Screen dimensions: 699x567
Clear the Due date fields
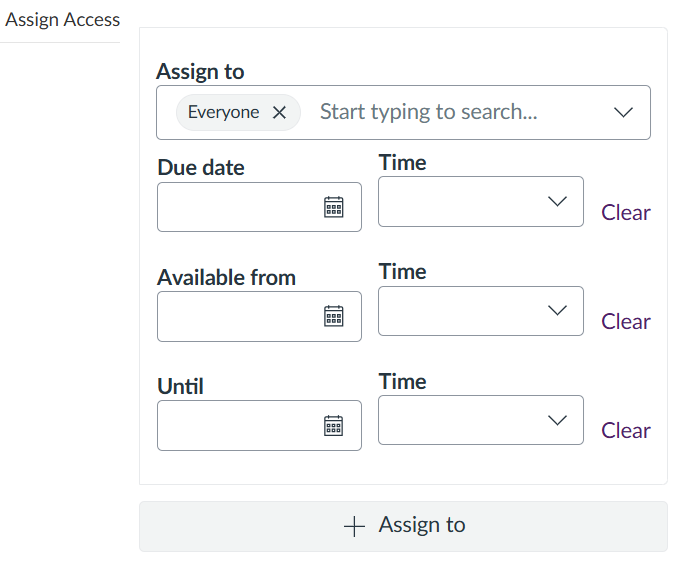click(x=625, y=213)
